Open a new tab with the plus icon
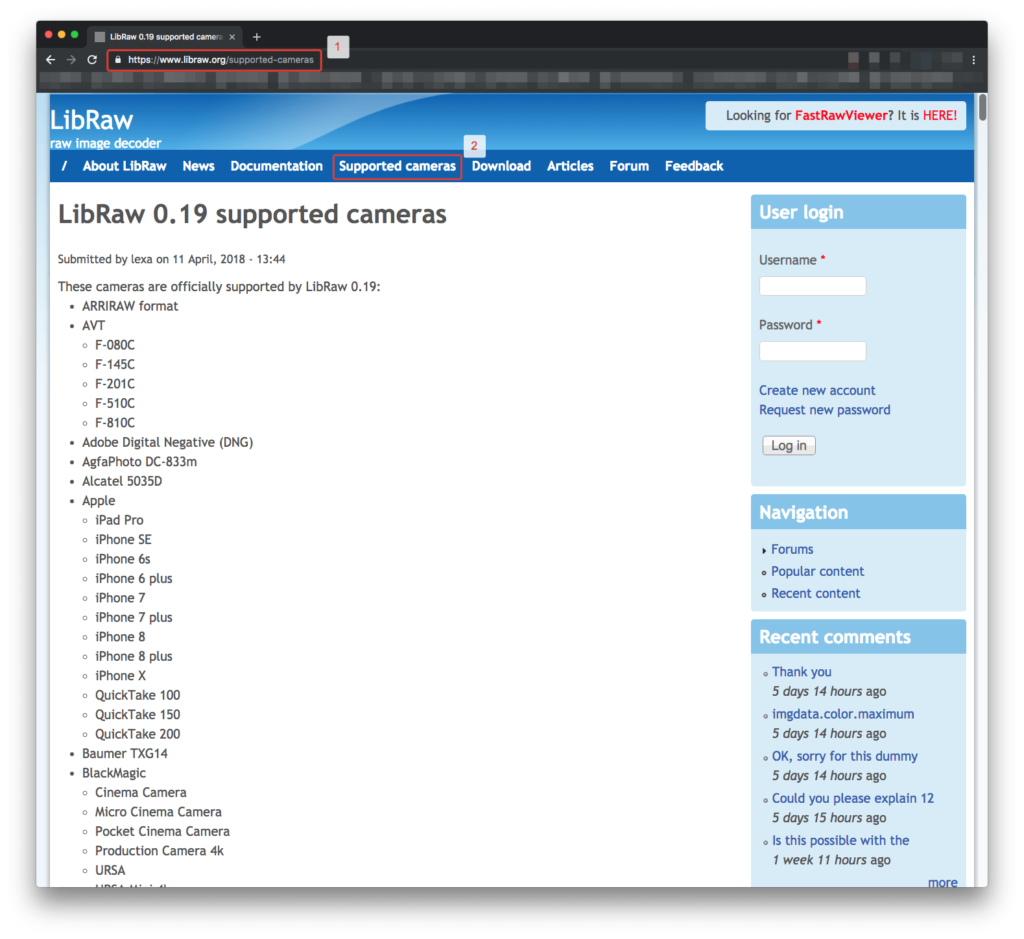The height and width of the screenshot is (939, 1024). [256, 37]
